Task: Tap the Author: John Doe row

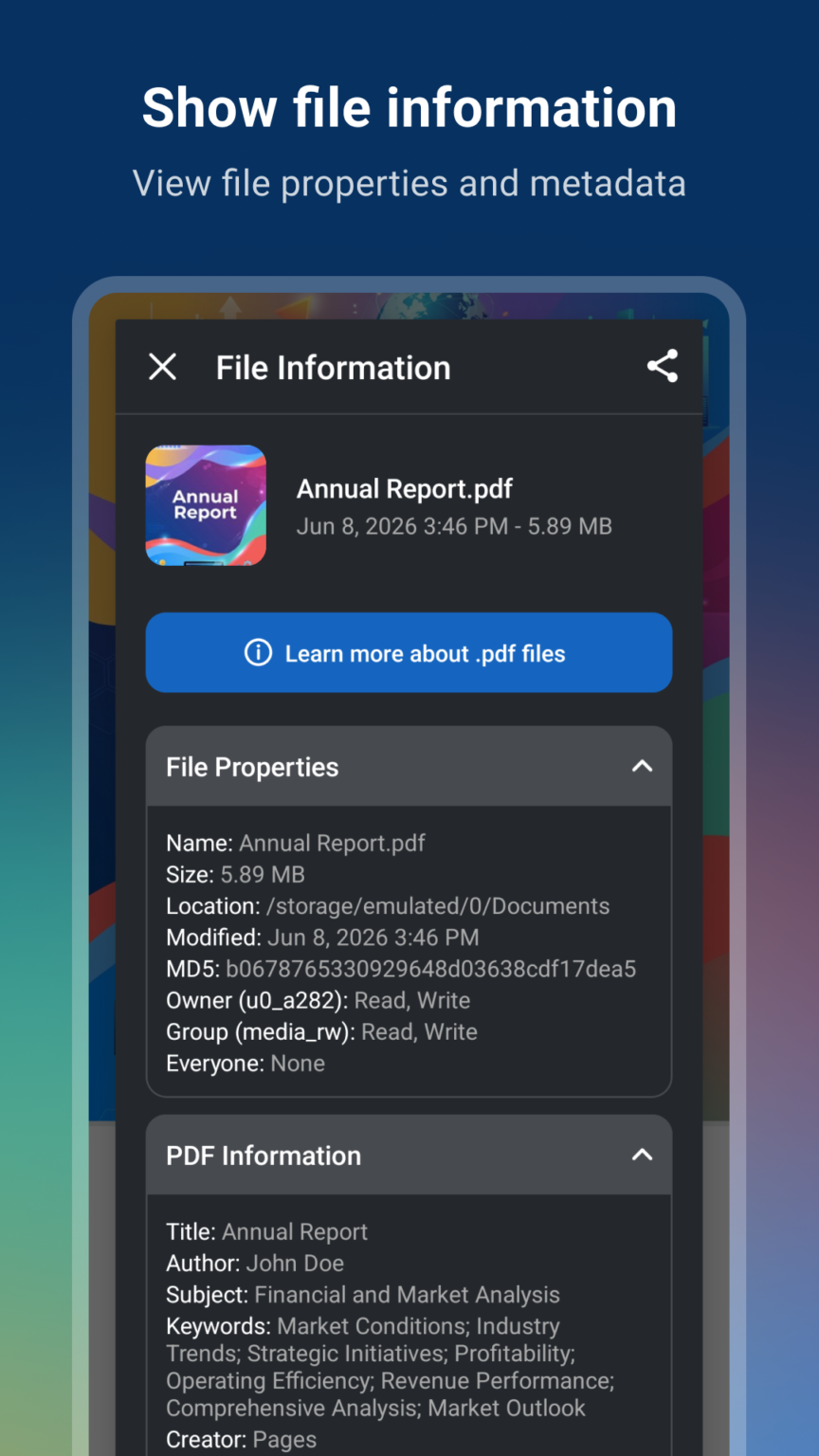Action: pos(255,1264)
